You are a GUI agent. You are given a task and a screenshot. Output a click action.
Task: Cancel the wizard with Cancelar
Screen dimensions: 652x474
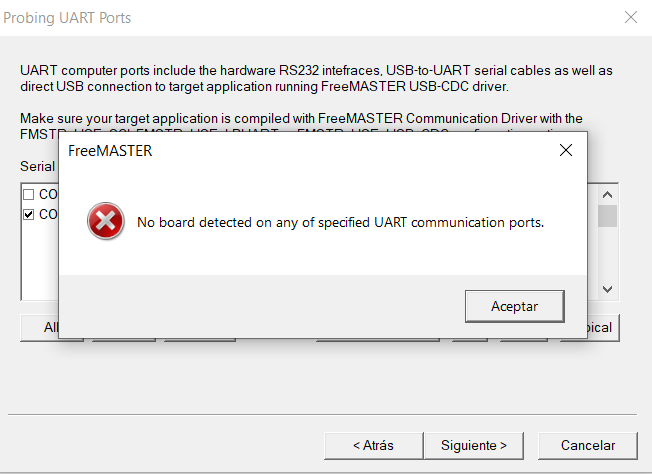pos(588,445)
